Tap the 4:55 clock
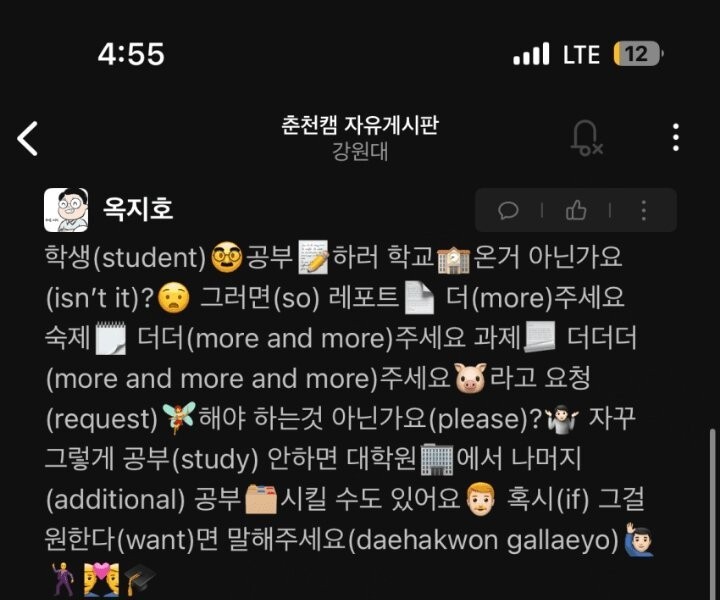 click(131, 54)
